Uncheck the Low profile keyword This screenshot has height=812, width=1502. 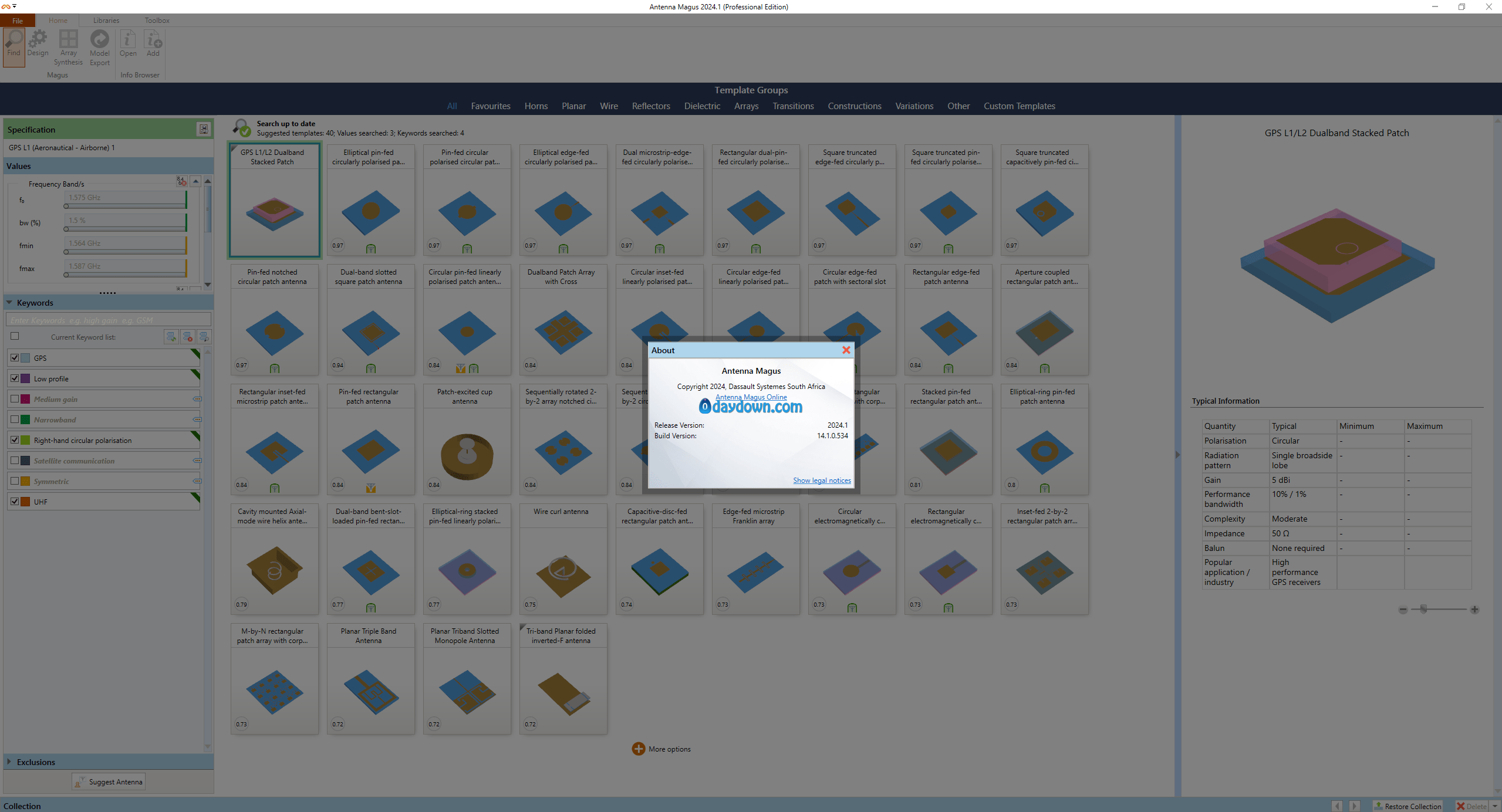click(x=15, y=378)
